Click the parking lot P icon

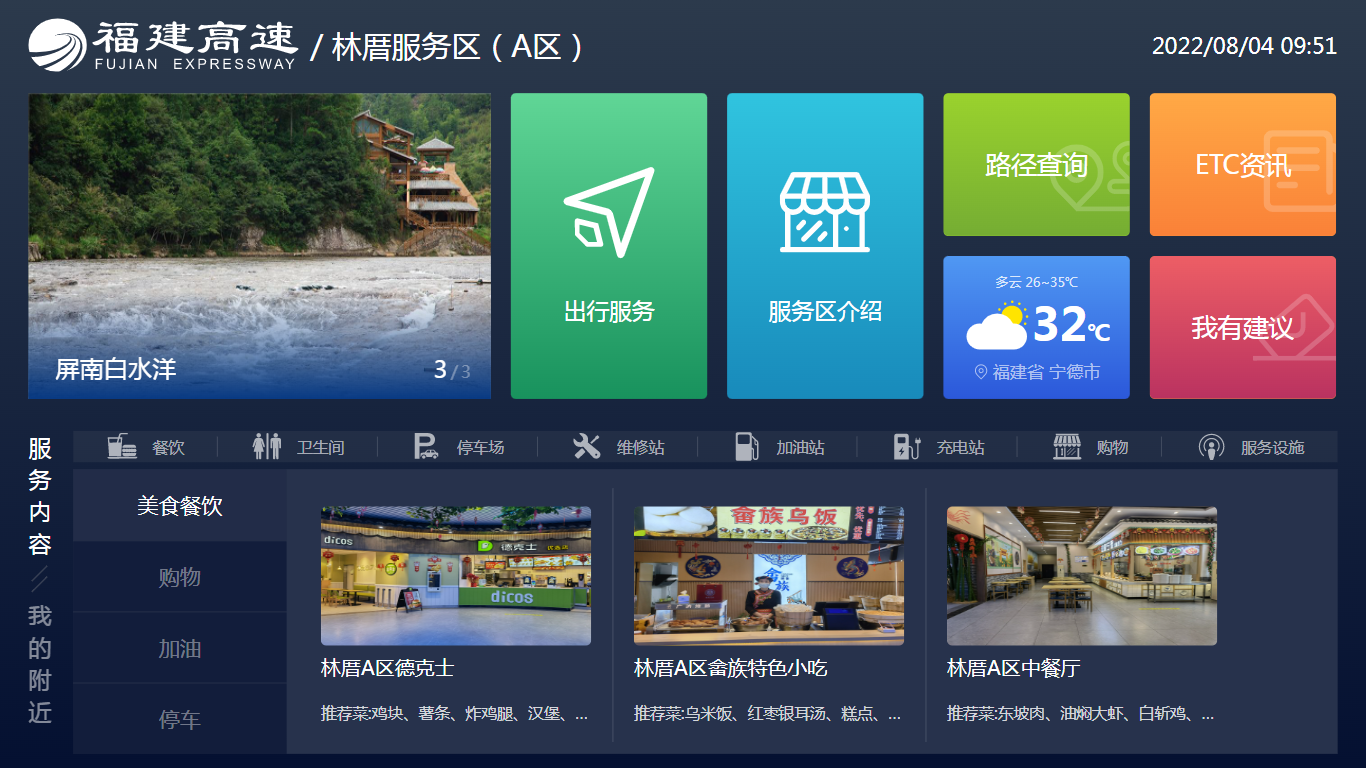[426, 447]
